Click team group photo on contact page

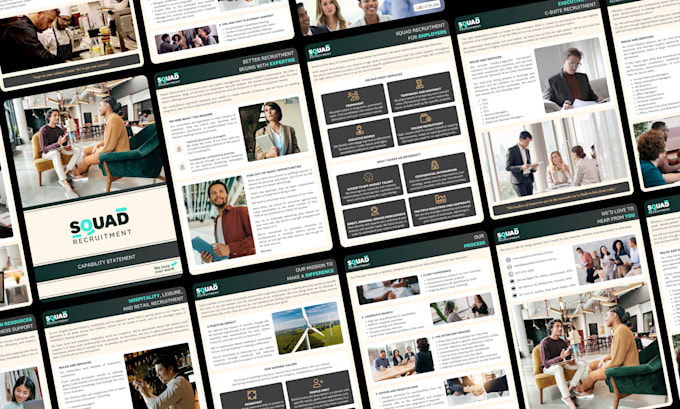(607, 260)
